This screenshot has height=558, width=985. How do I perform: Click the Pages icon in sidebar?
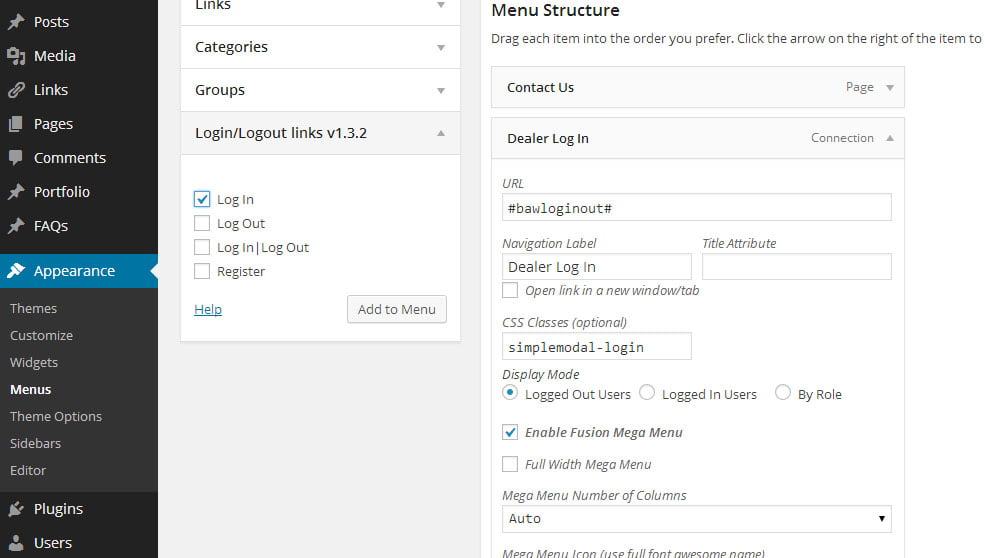coord(15,124)
